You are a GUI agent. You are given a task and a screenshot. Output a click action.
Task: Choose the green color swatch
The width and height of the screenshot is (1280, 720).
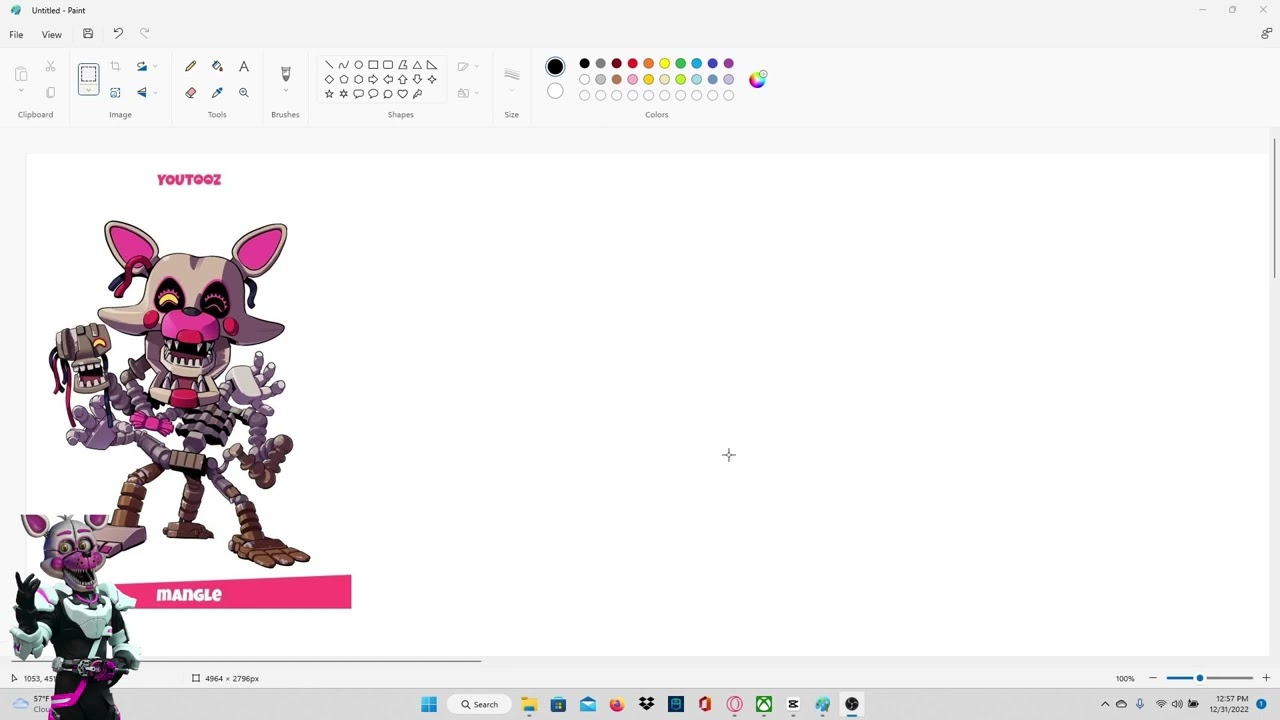[x=680, y=63]
